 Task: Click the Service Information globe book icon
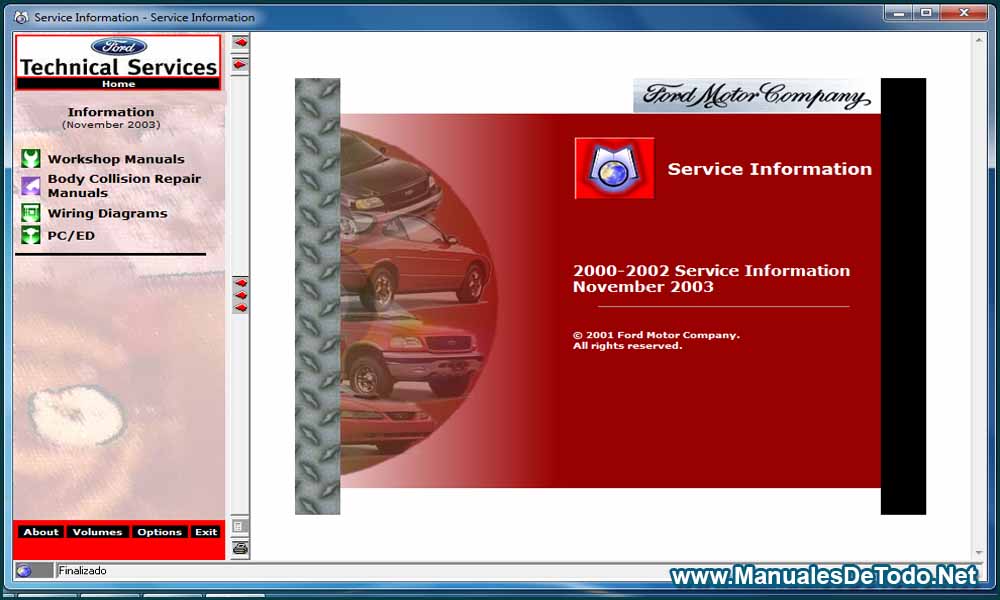pyautogui.click(x=614, y=168)
